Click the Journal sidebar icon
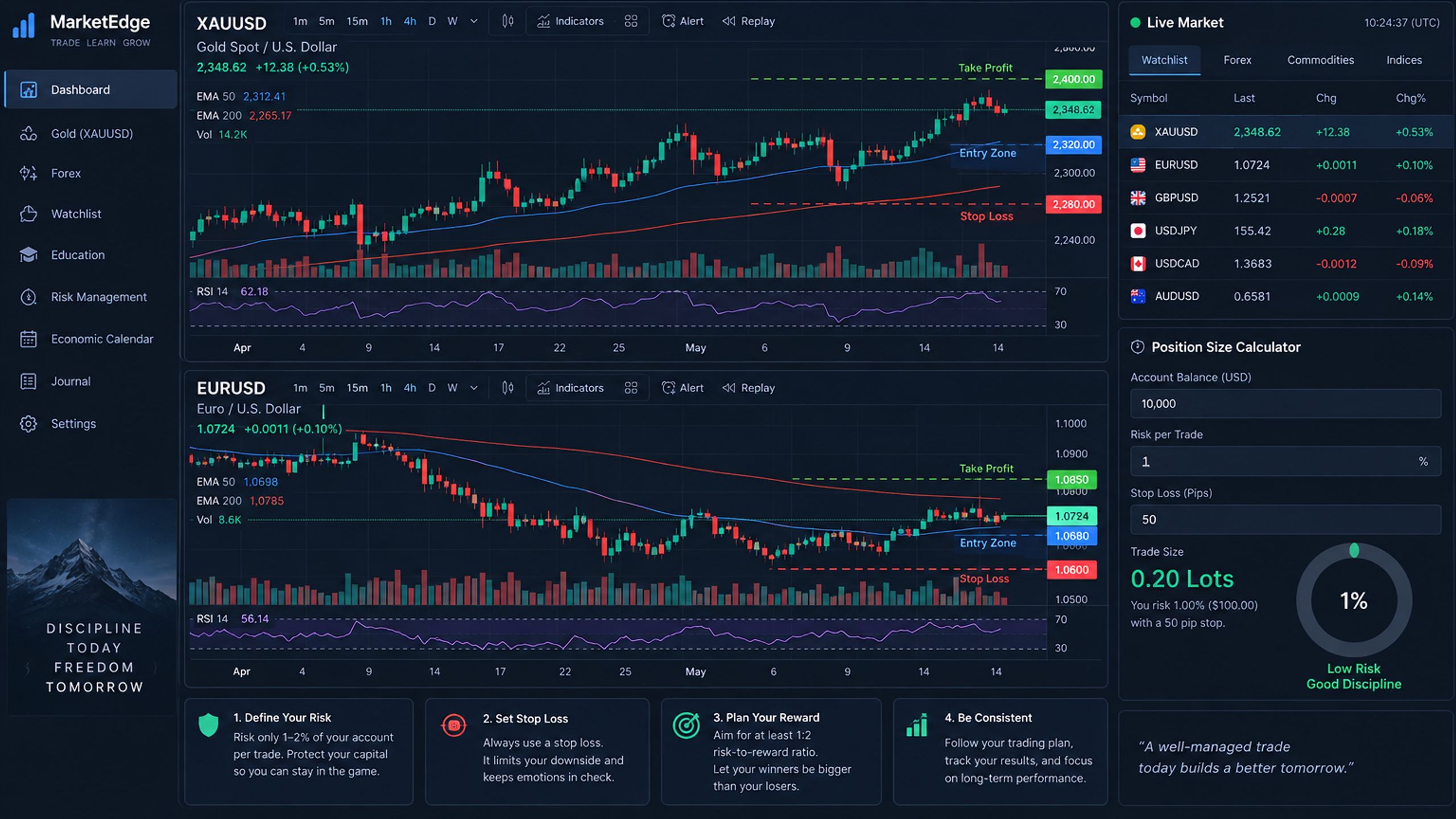Image resolution: width=1456 pixels, height=819 pixels. (28, 381)
